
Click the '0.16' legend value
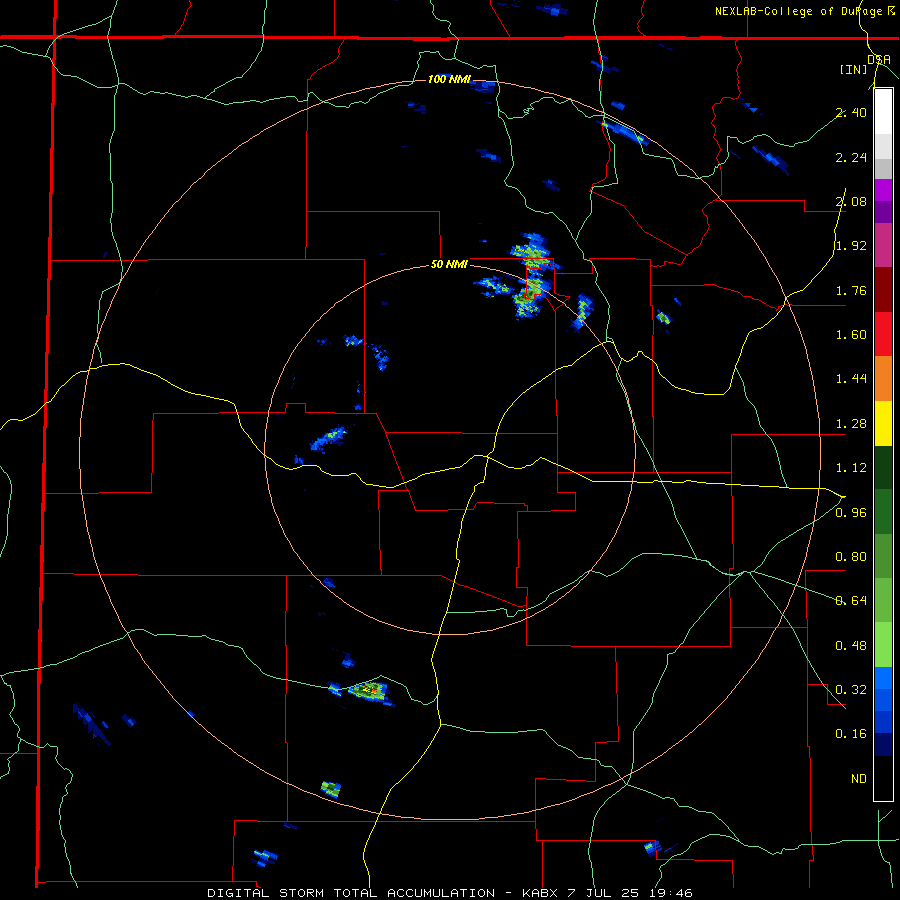(851, 734)
